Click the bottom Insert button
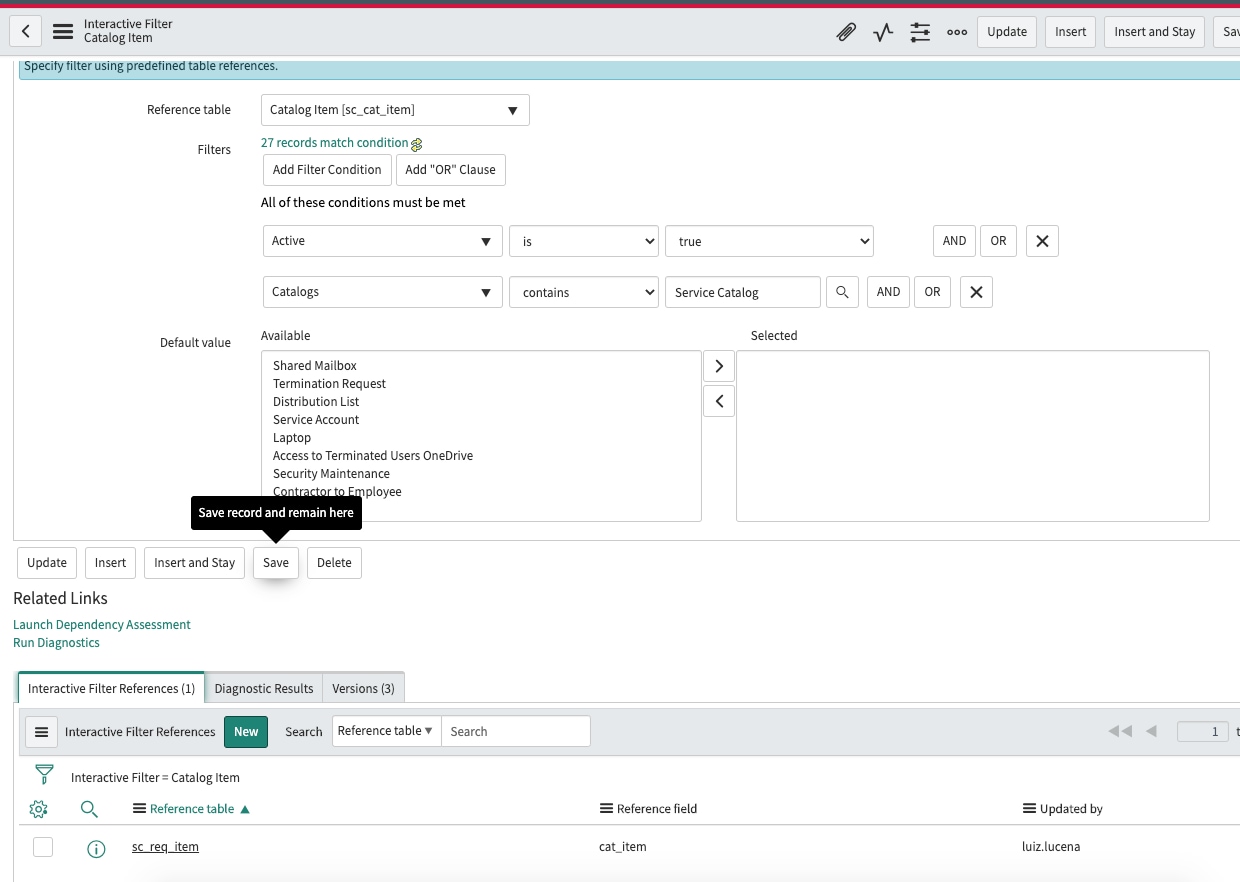The image size is (1240, 882). click(110, 563)
